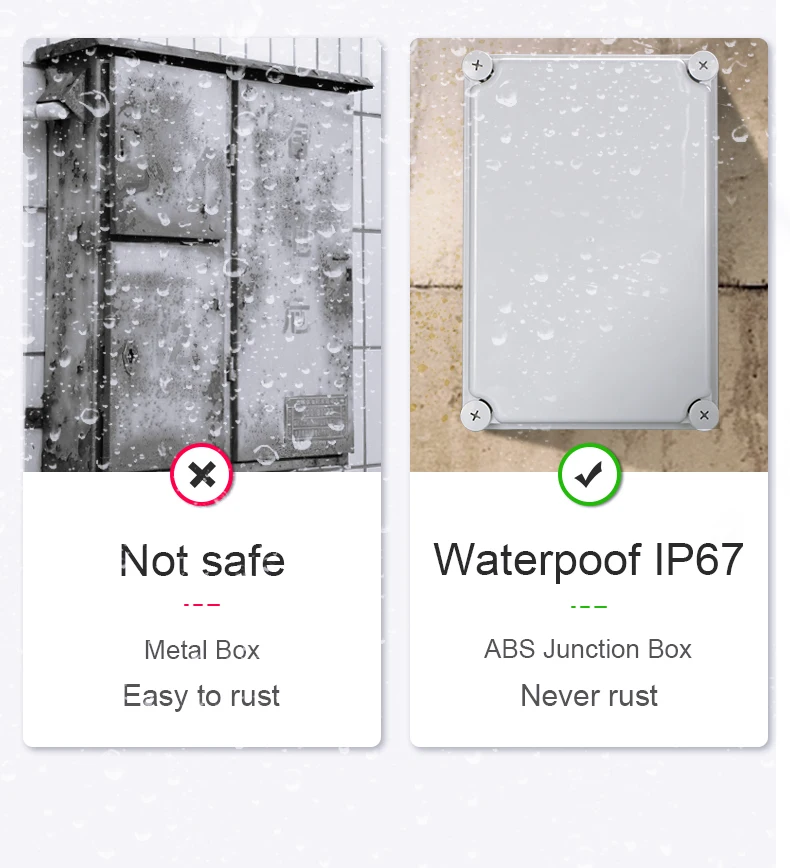Click the top-left screw on ABS box
This screenshot has height=868, width=790.
coord(477,66)
